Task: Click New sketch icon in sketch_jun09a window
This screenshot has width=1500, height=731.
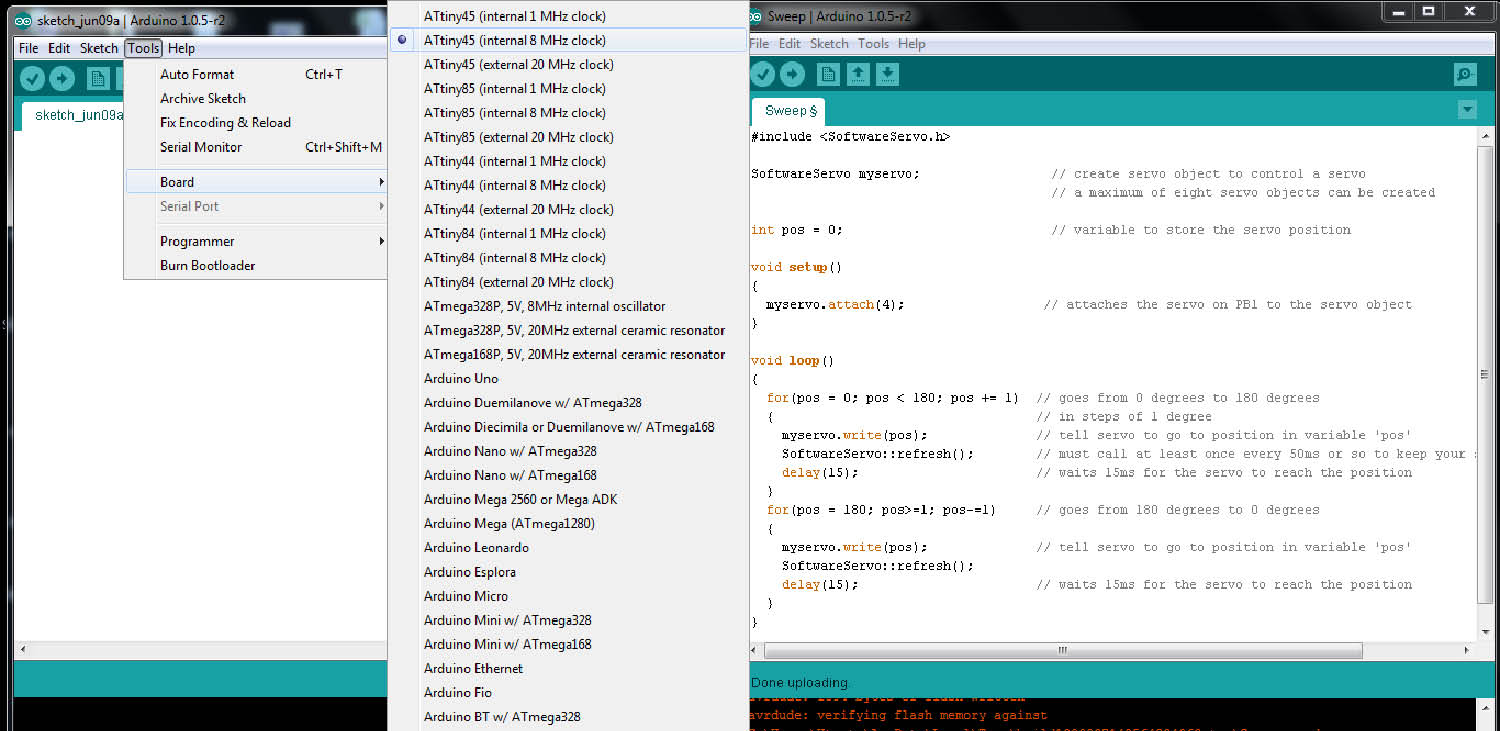Action: click(x=98, y=78)
